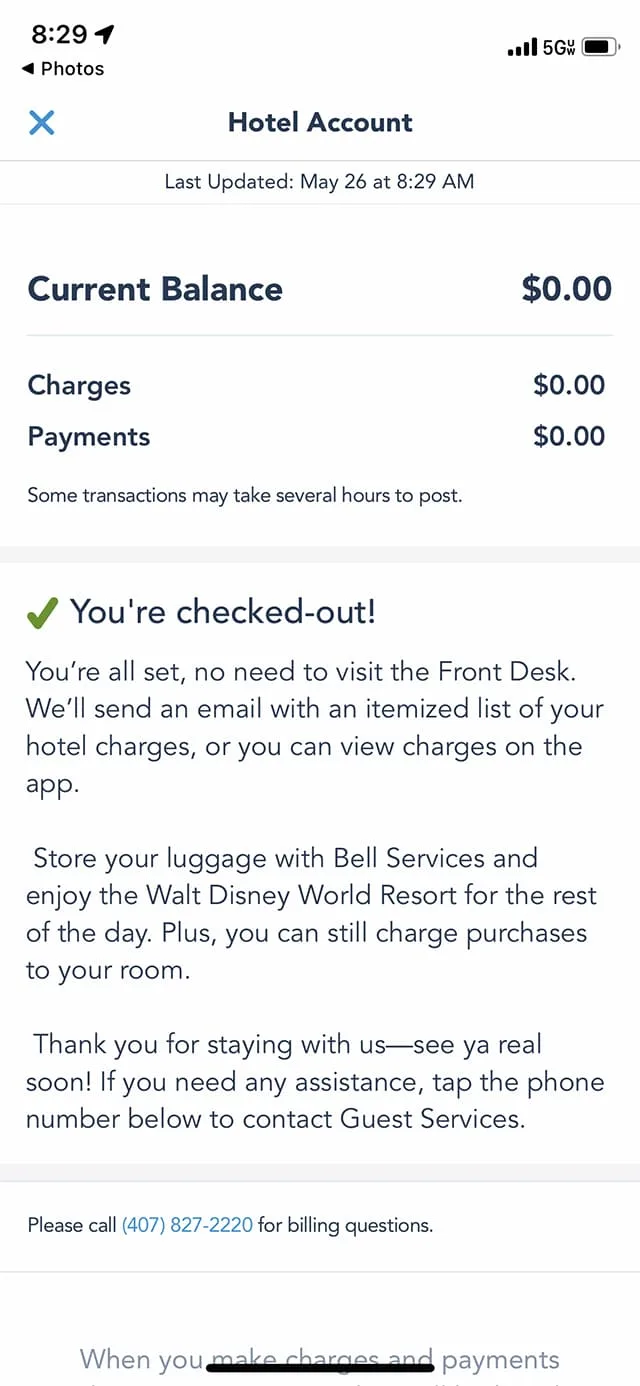Tap the Last Updated timestamp bar
Image resolution: width=640 pixels, height=1386 pixels.
[320, 182]
